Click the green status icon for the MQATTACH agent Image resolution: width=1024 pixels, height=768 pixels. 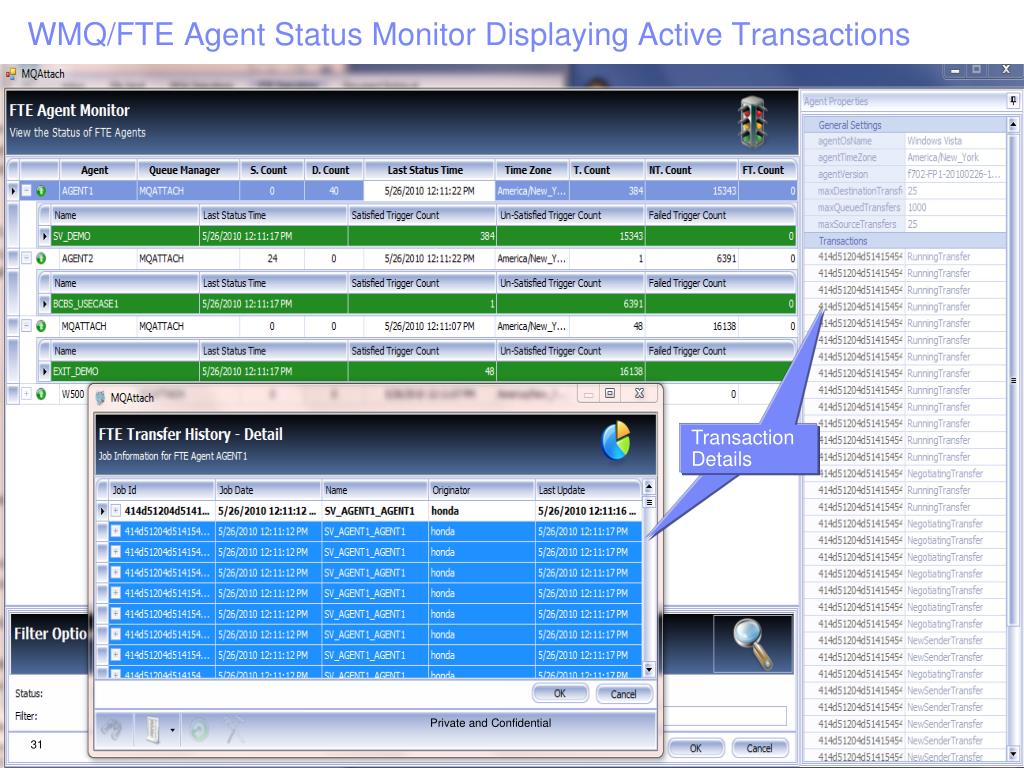coord(41,326)
